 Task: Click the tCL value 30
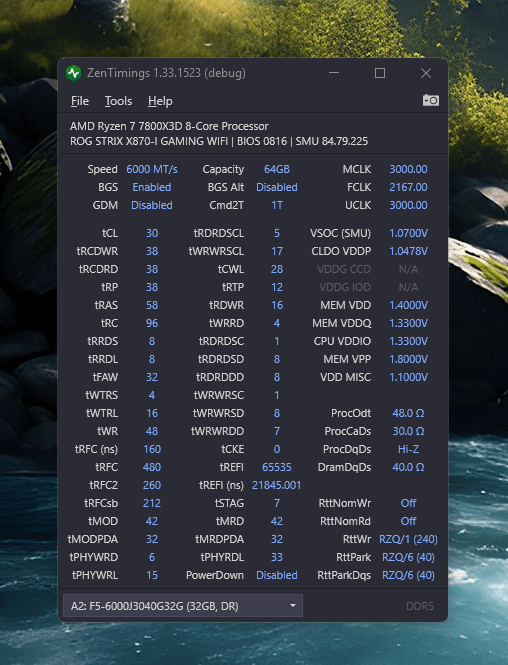tap(152, 233)
